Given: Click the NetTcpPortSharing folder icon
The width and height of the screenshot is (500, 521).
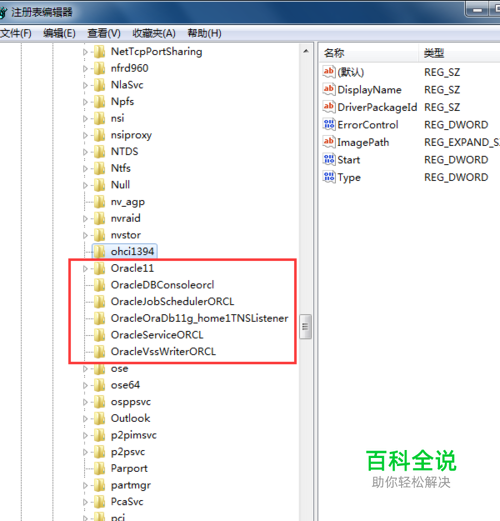Looking at the screenshot, I should (x=99, y=52).
